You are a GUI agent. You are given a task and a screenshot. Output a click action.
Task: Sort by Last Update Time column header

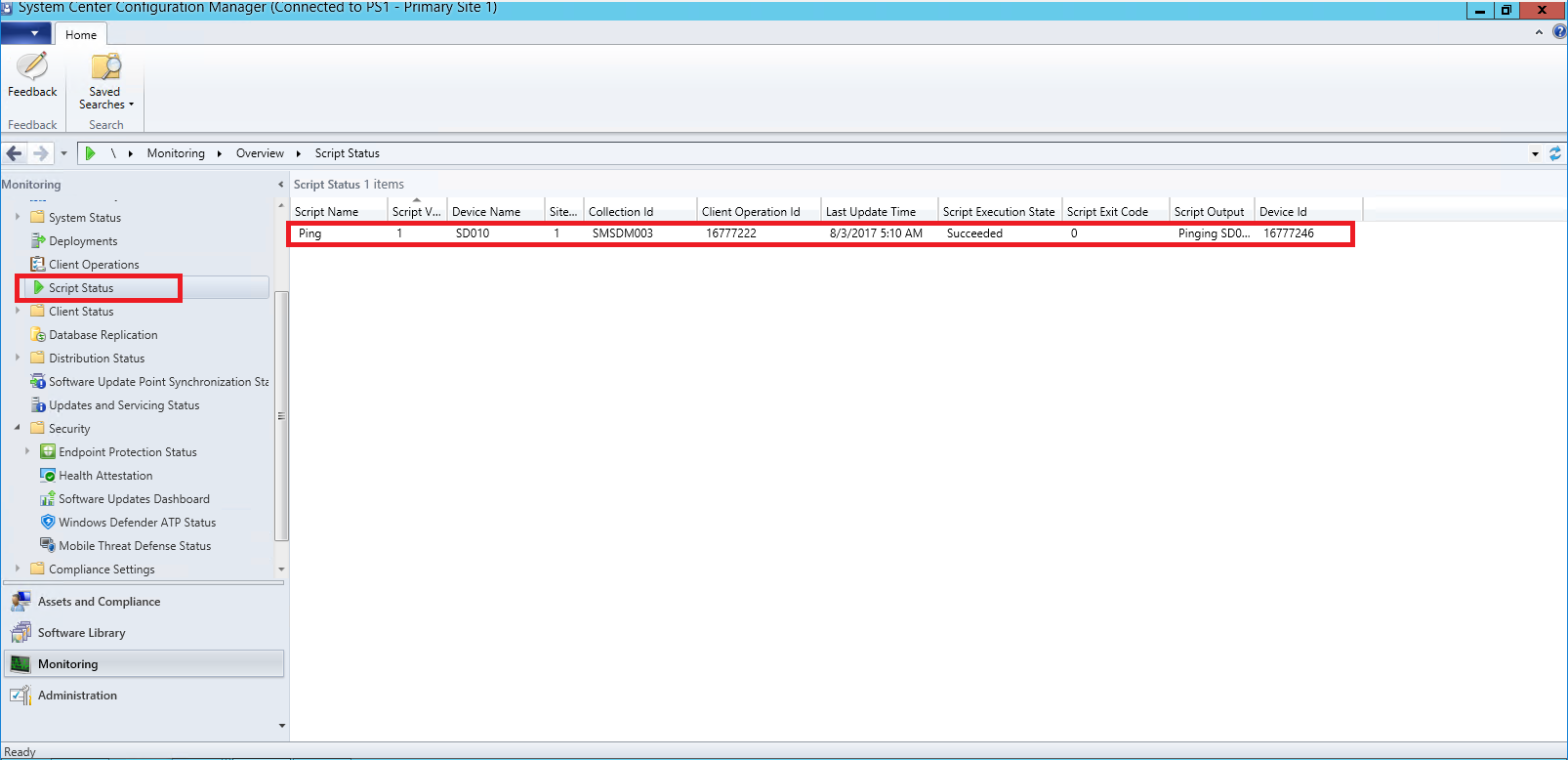(x=879, y=211)
